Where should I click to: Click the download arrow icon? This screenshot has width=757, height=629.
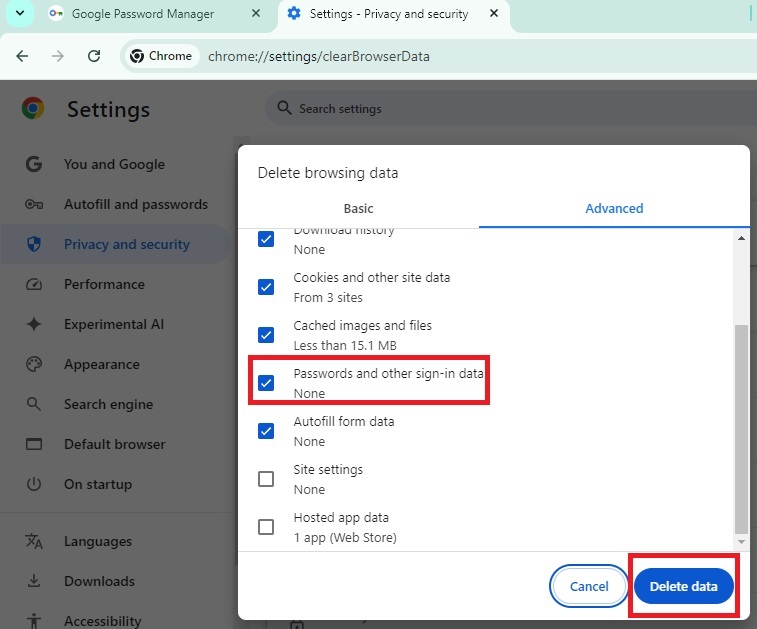(x=34, y=581)
